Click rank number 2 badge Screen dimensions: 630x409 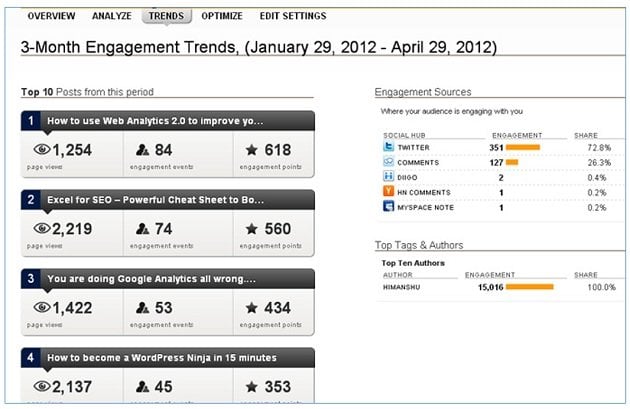click(x=31, y=199)
